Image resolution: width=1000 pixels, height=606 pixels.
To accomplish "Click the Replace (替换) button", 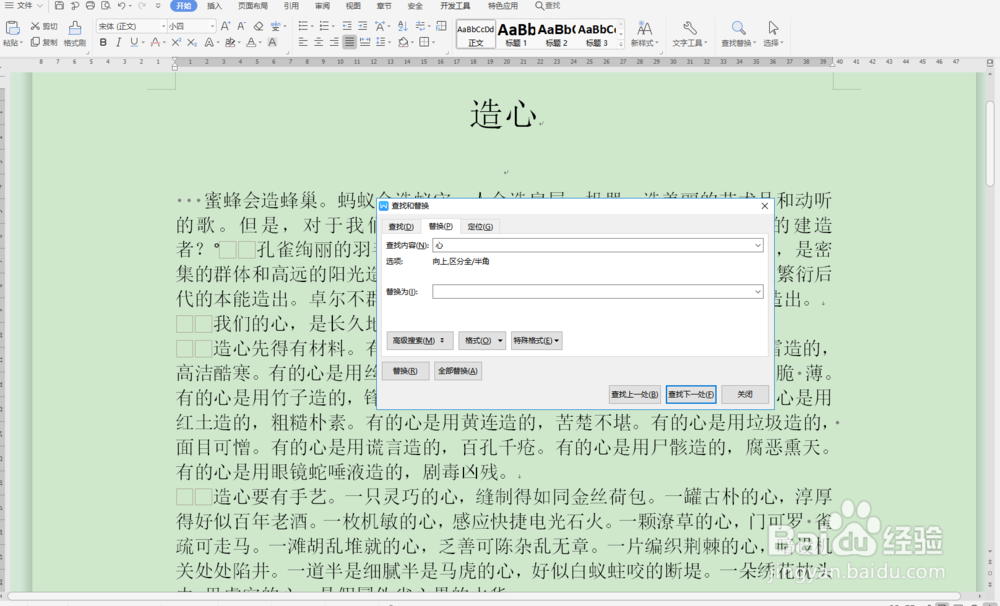I will [405, 371].
